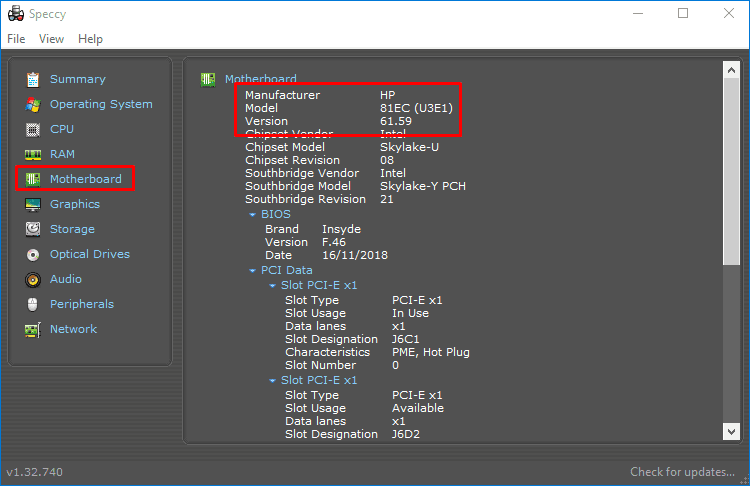Select the Motherboard sidebar entry
Image resolution: width=750 pixels, height=486 pixels.
[86, 179]
